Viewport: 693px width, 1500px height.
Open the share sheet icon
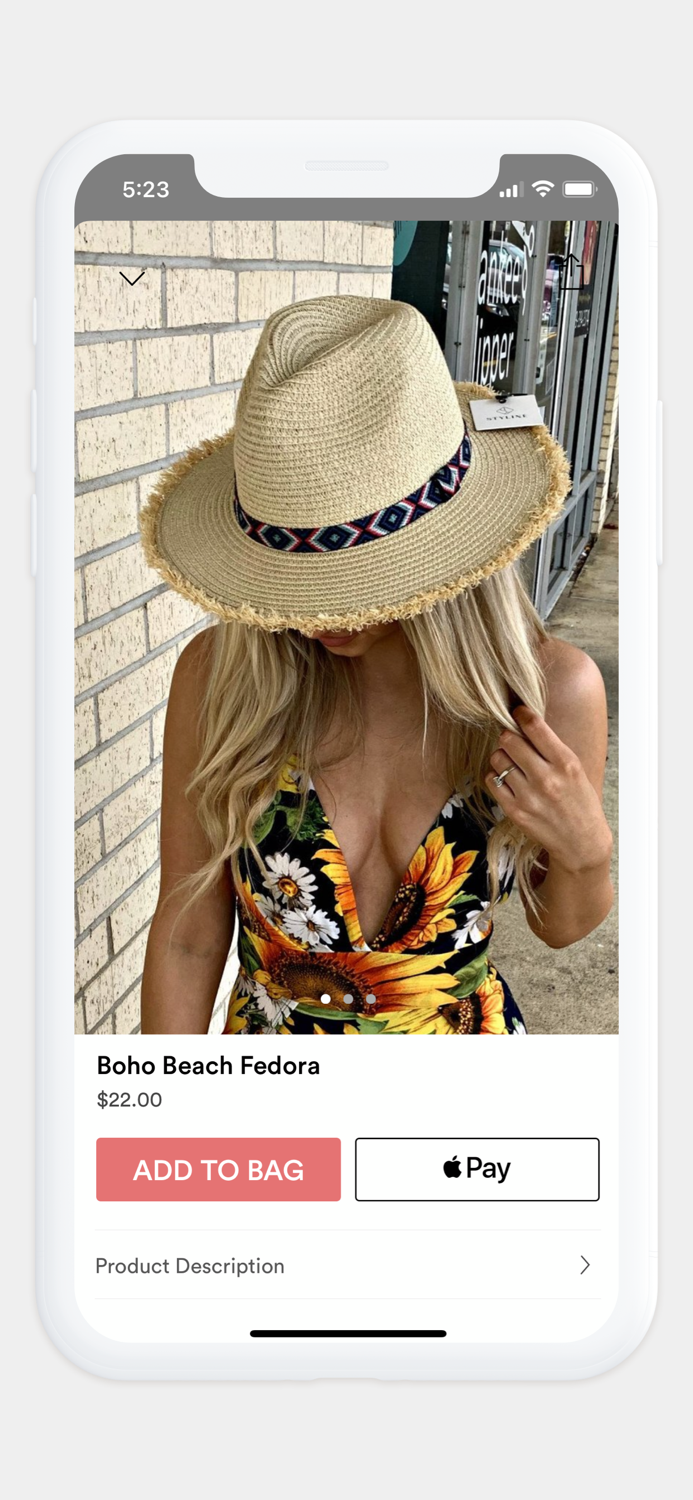pos(570,272)
